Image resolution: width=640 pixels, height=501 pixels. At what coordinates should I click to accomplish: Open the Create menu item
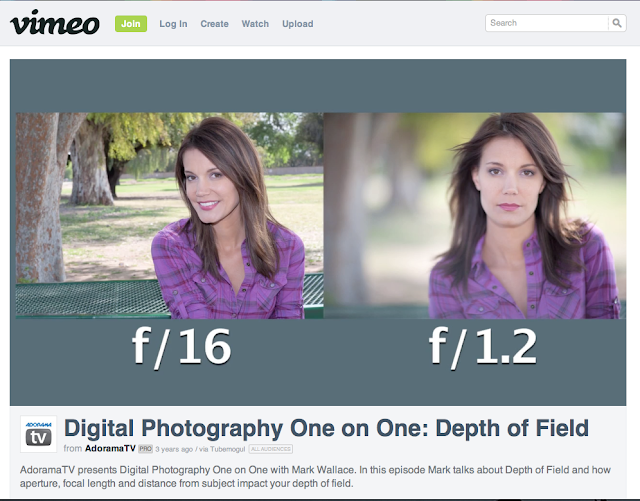(x=214, y=24)
